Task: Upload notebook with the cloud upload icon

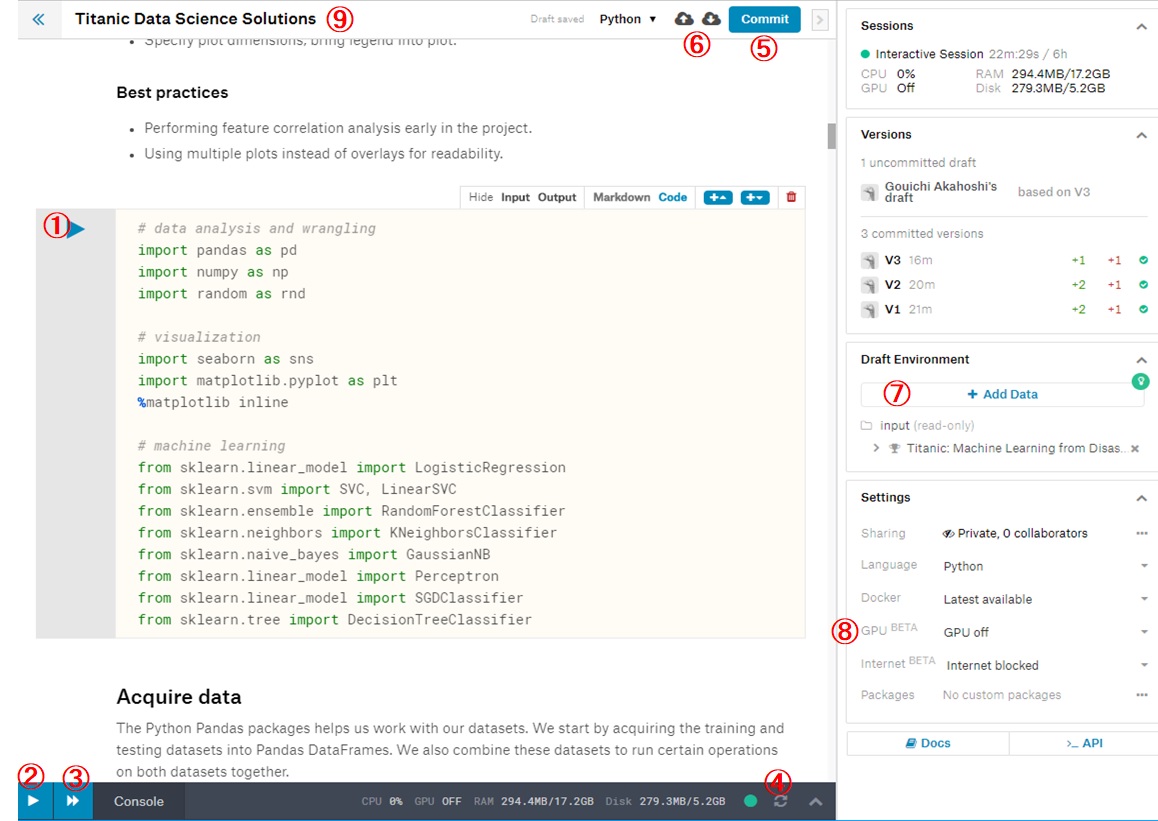Action: pos(683,18)
